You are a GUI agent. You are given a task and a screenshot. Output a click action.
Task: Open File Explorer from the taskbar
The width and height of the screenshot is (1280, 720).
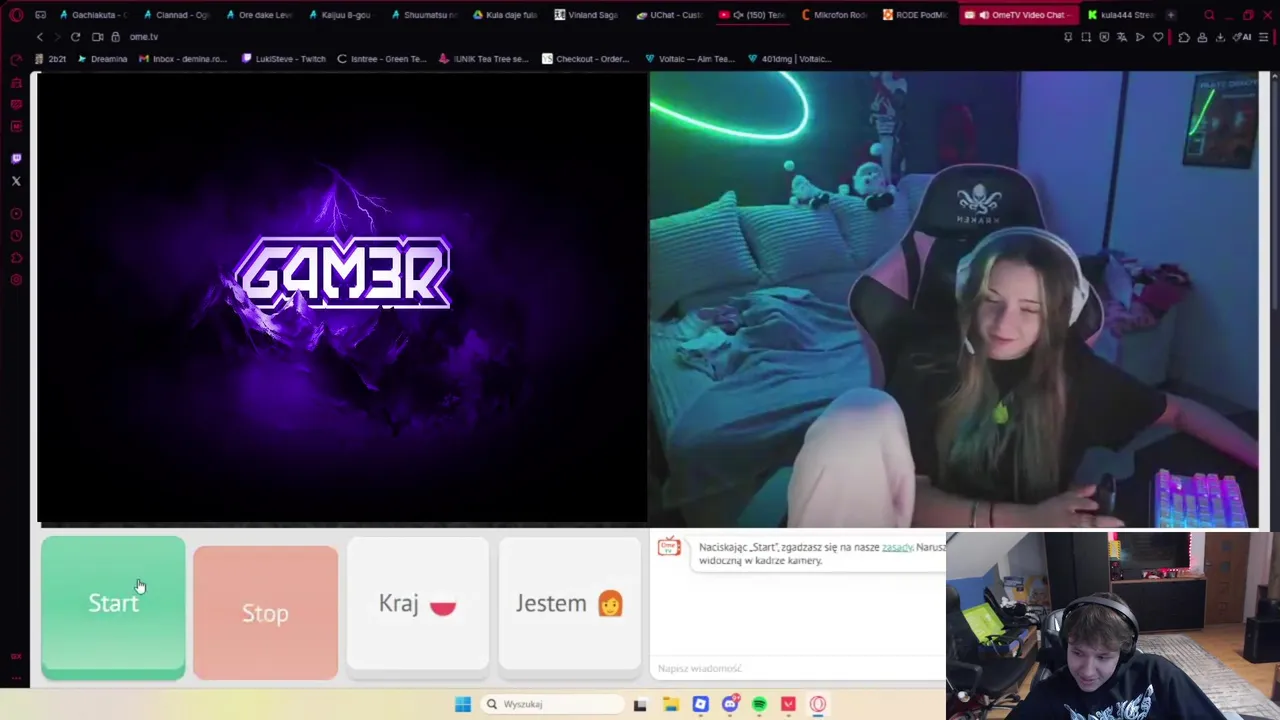670,704
